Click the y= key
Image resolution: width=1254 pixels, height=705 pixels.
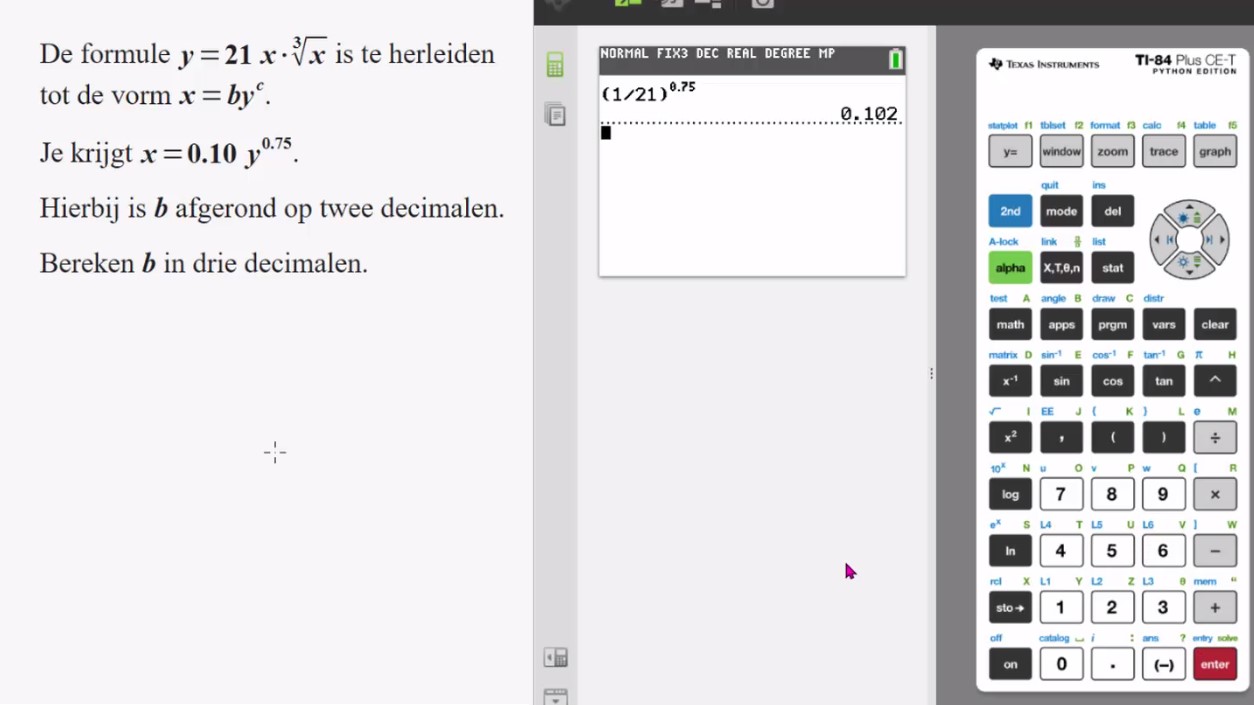click(x=1010, y=152)
